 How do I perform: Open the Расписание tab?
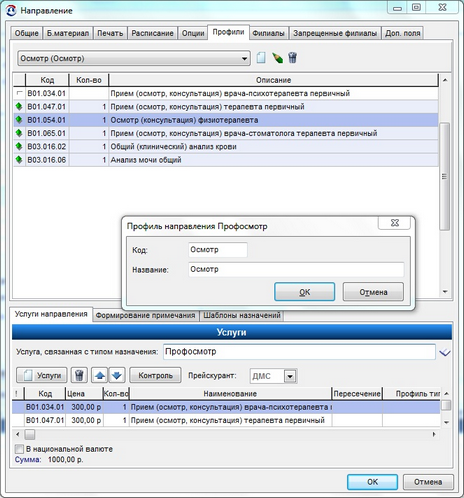pyautogui.click(x=152, y=33)
